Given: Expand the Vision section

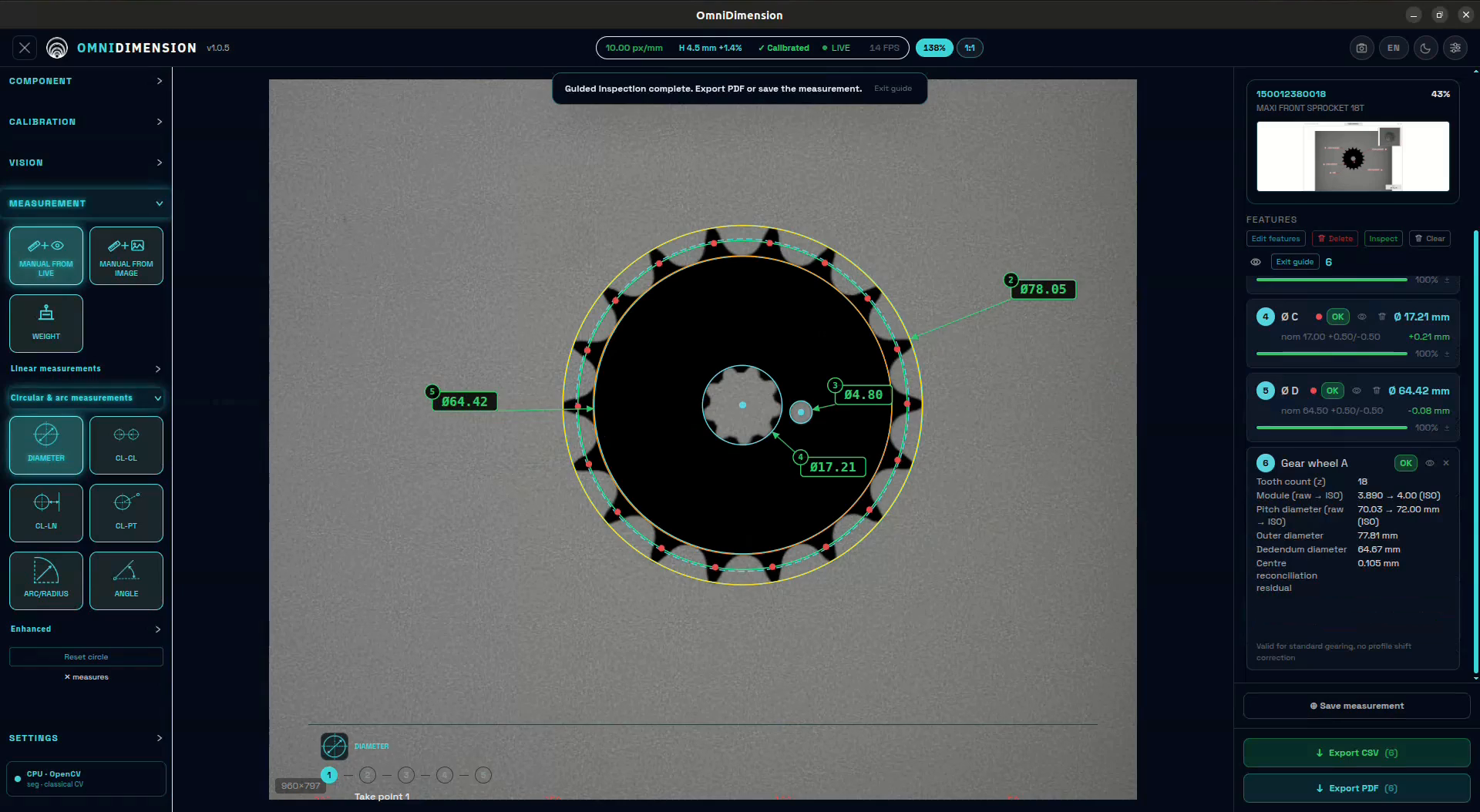Looking at the screenshot, I should click(86, 163).
